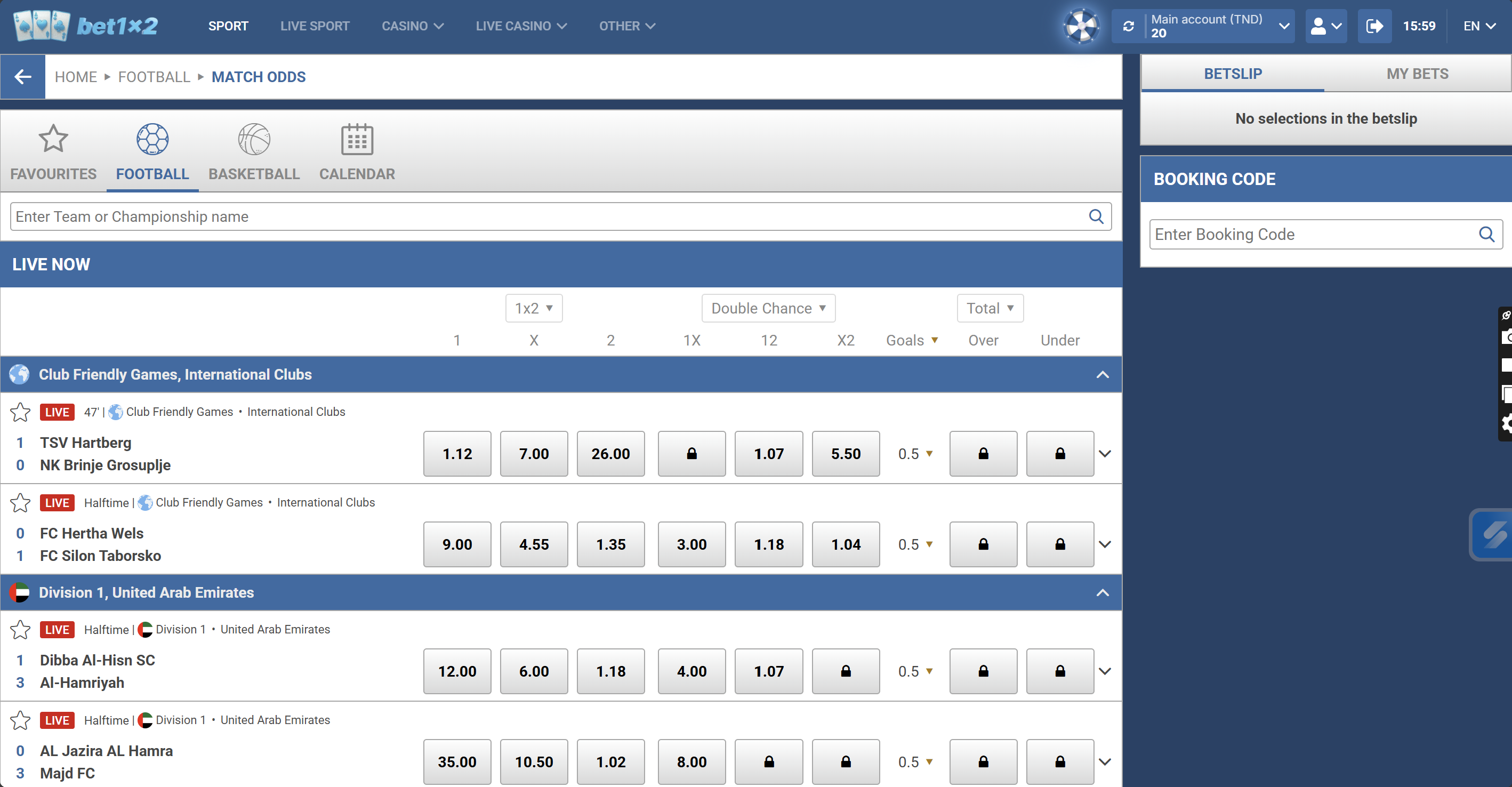This screenshot has width=1512, height=787.
Task: Collapse the Division 1, United Arab Emirates section
Action: click(x=1103, y=592)
